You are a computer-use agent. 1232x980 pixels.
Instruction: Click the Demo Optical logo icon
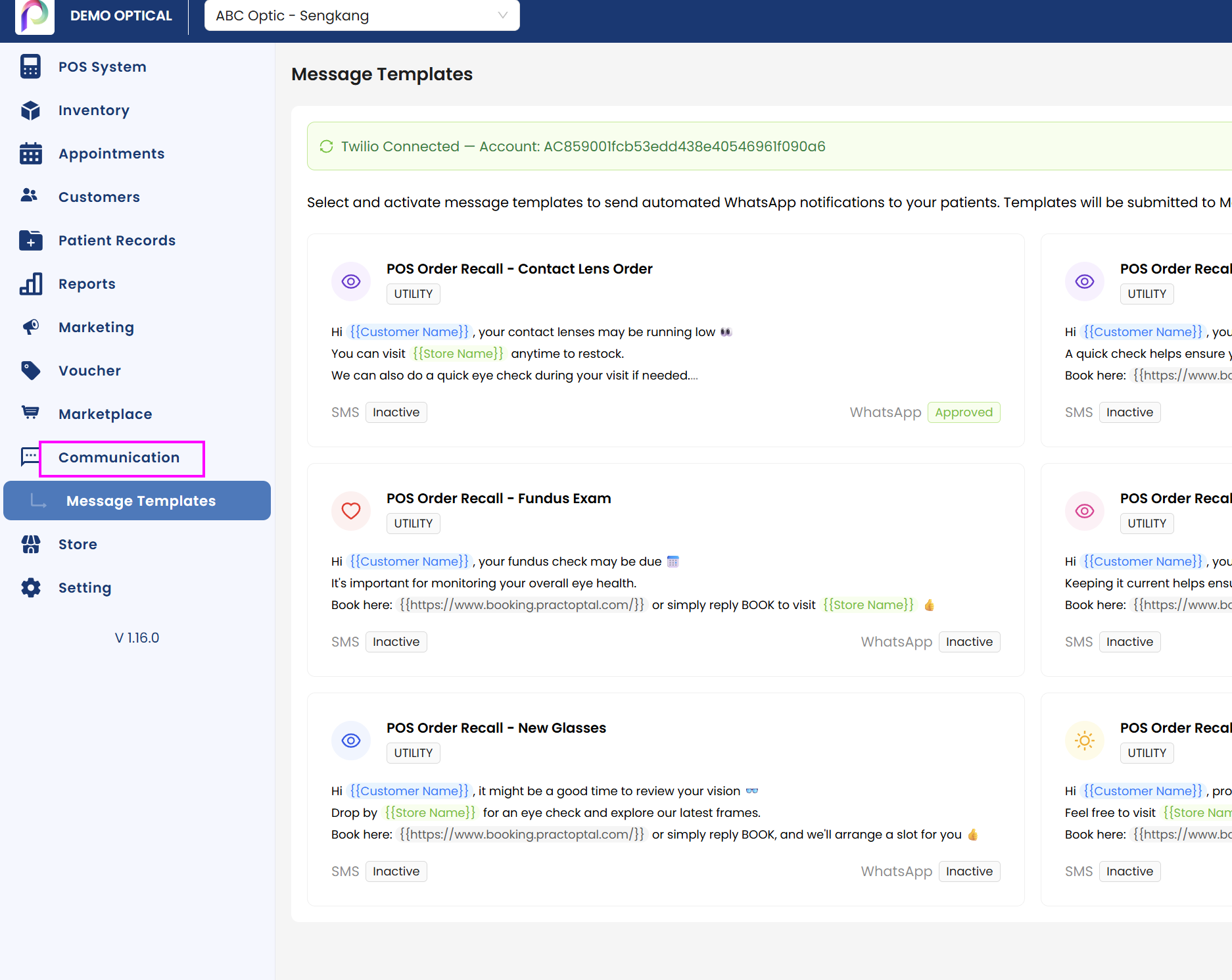pyautogui.click(x=34, y=16)
